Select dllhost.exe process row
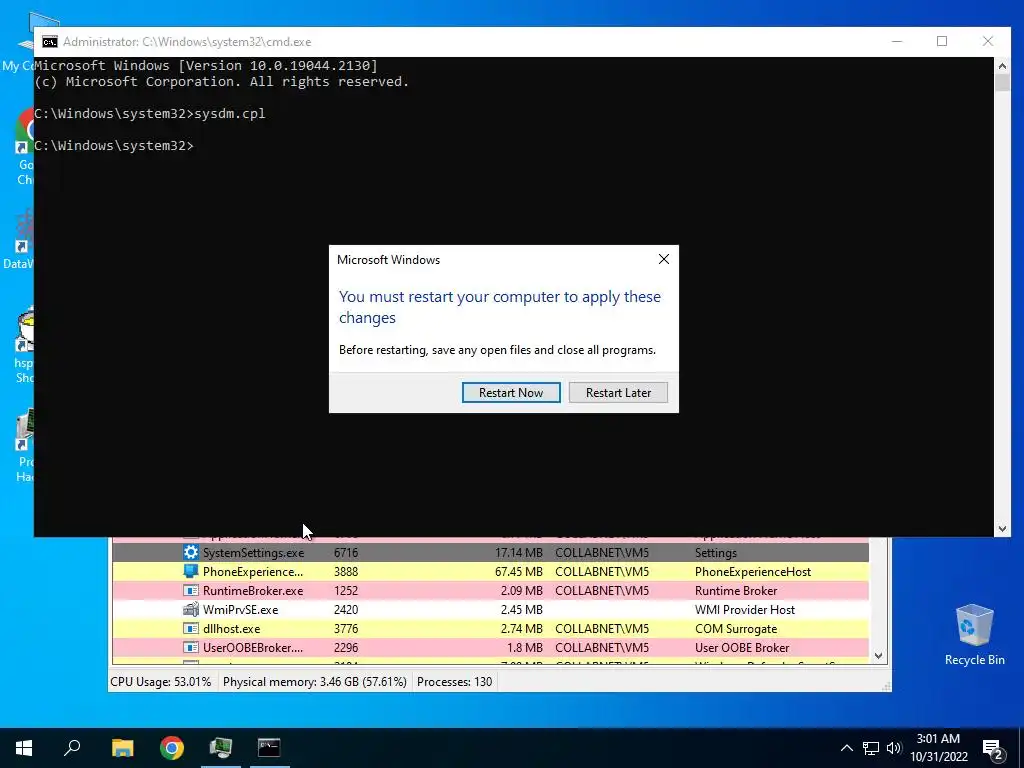The width and height of the screenshot is (1024, 768). click(x=490, y=628)
